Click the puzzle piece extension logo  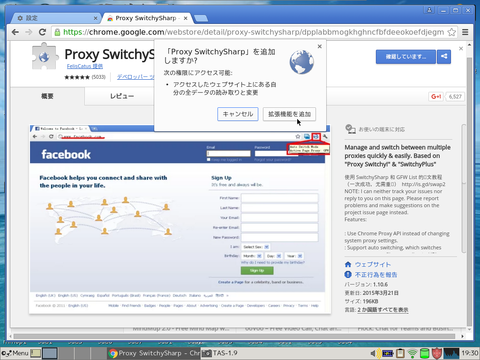(x=44, y=56)
